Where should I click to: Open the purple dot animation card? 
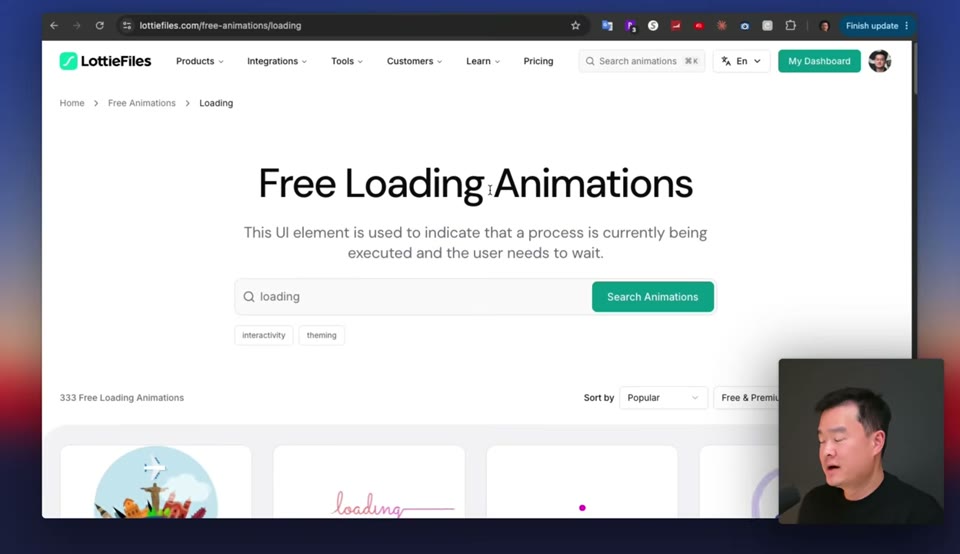click(582, 482)
